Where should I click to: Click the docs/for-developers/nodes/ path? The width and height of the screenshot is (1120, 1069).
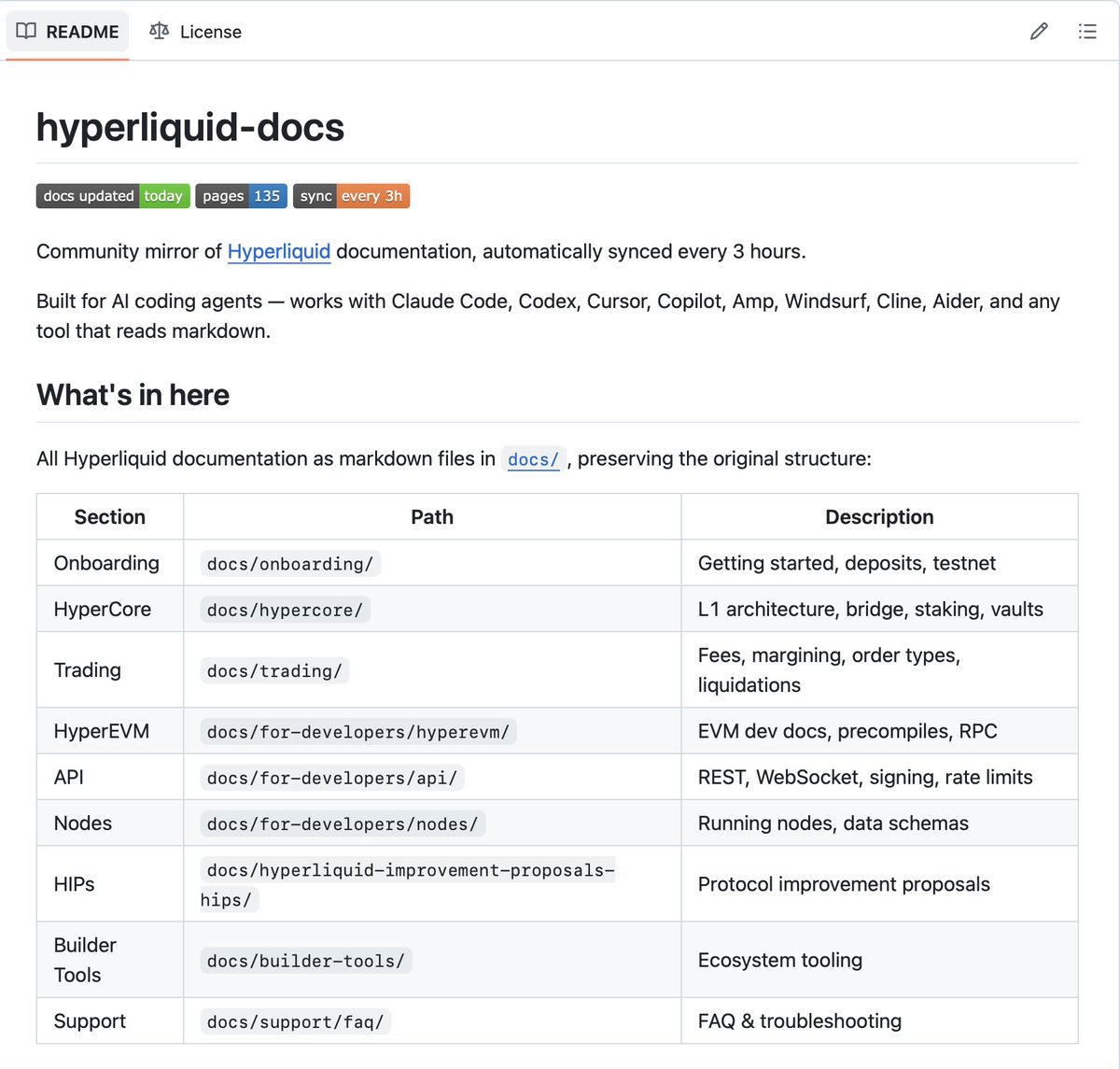tap(343, 823)
